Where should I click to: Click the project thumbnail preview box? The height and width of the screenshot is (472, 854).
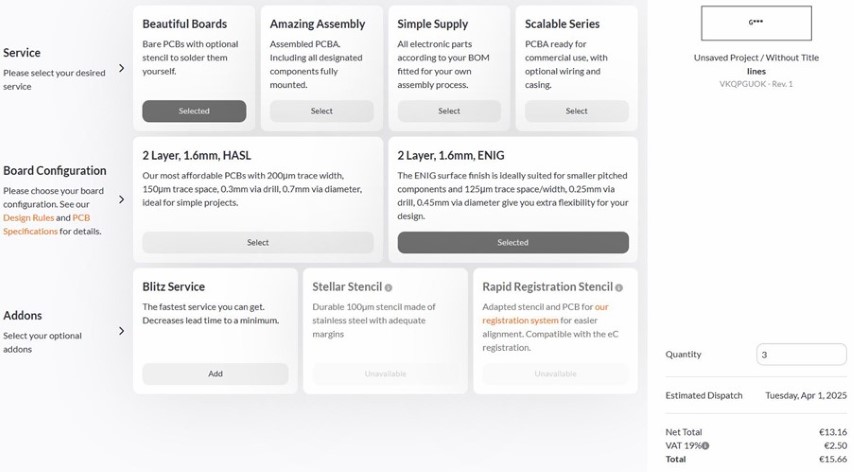pyautogui.click(x=755, y=22)
